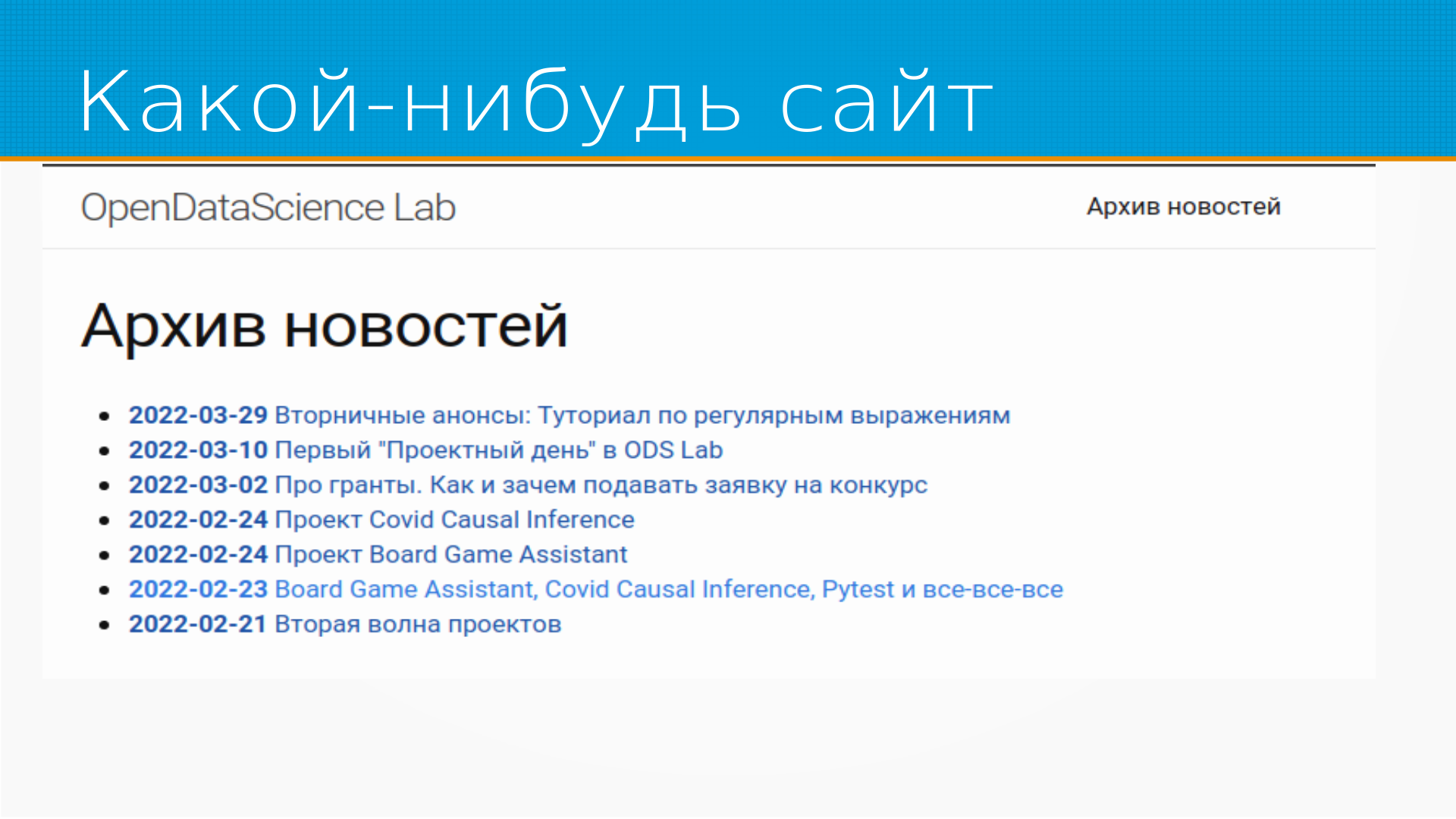Click the date before Проект Board Game Assistant
The height and width of the screenshot is (819, 1456).
click(198, 555)
